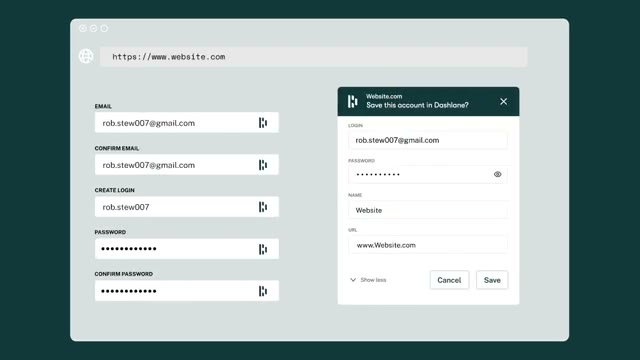Click the URL field www.Website.com

coord(428,245)
